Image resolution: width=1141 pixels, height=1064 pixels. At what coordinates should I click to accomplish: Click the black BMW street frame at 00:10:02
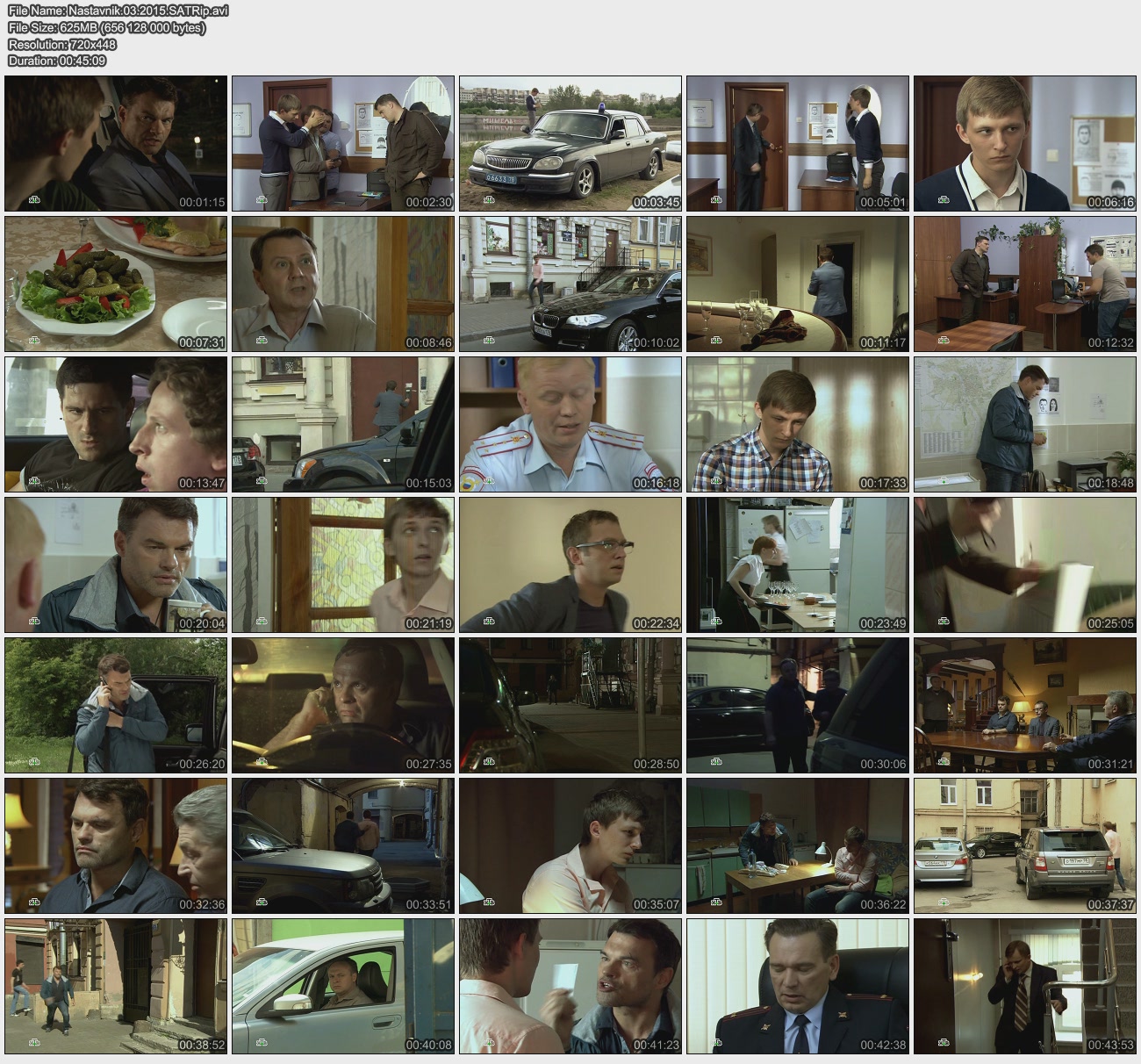(570, 284)
